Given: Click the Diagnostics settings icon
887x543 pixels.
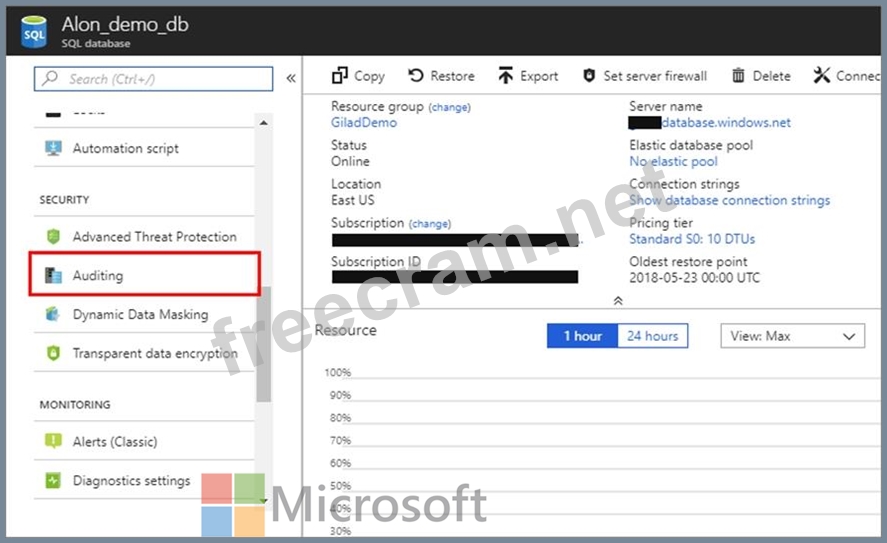Looking at the screenshot, I should 53,480.
